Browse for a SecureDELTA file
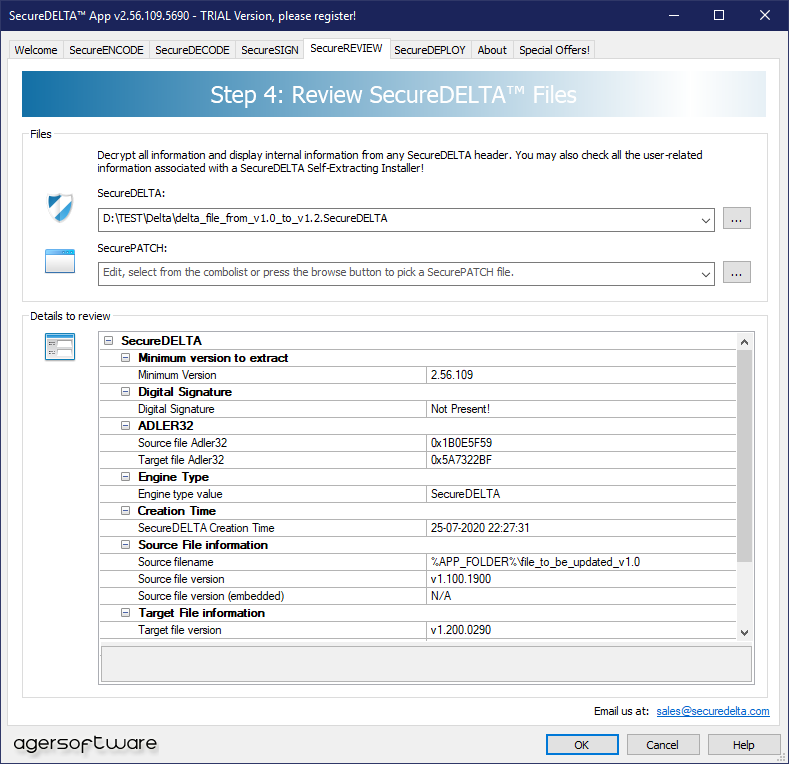This screenshot has height=764, width=789. click(x=737, y=218)
